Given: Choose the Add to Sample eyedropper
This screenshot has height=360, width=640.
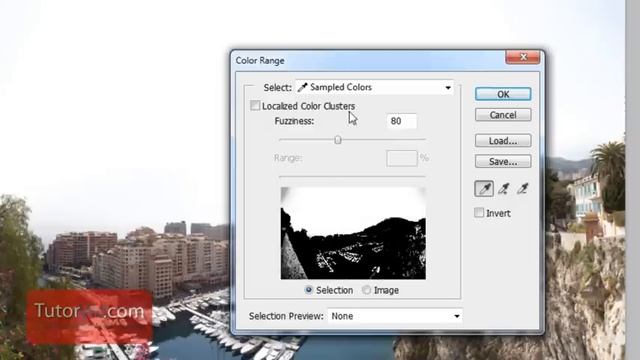Looking at the screenshot, I should click(x=503, y=189).
